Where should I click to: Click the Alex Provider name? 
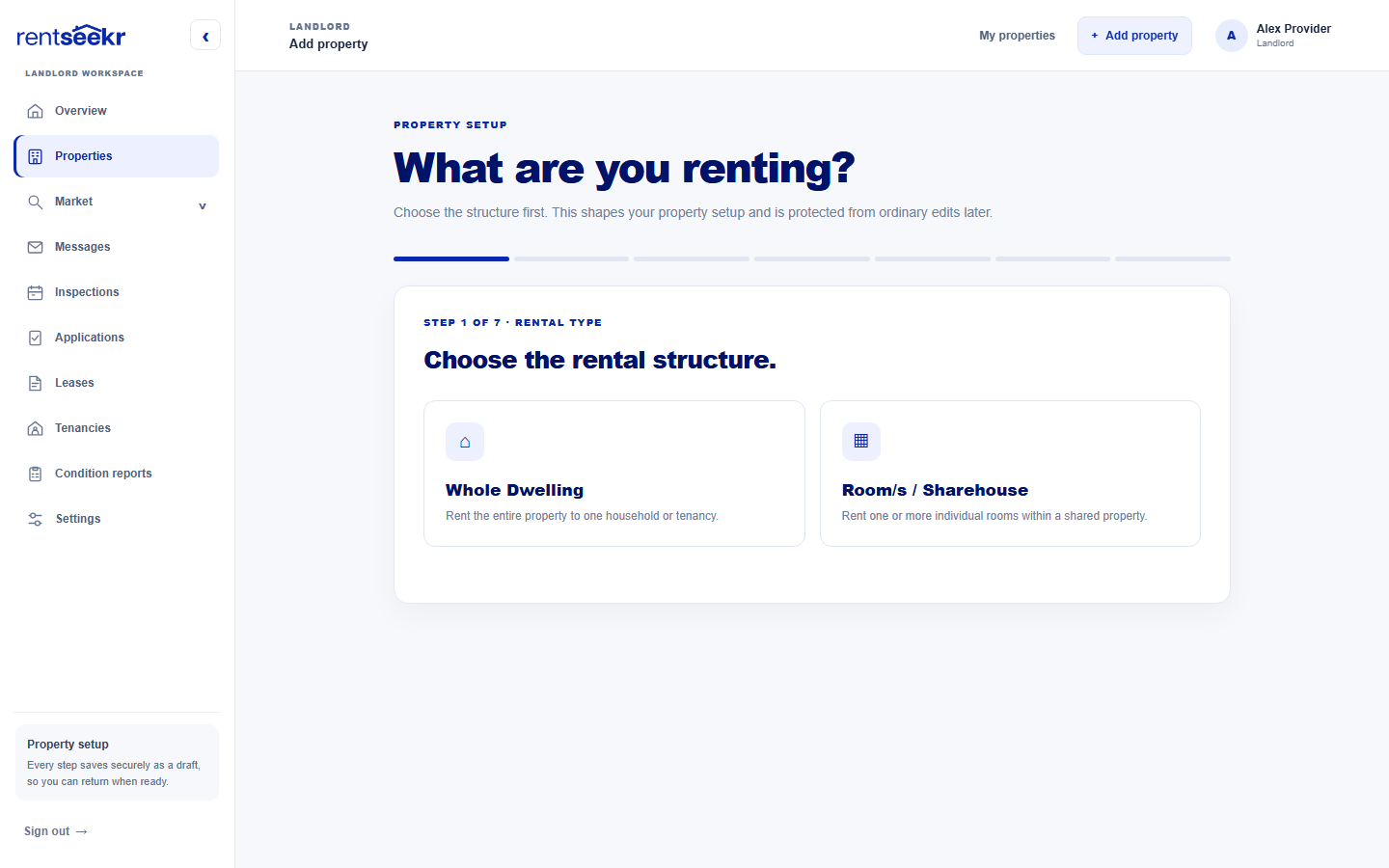[1294, 29]
